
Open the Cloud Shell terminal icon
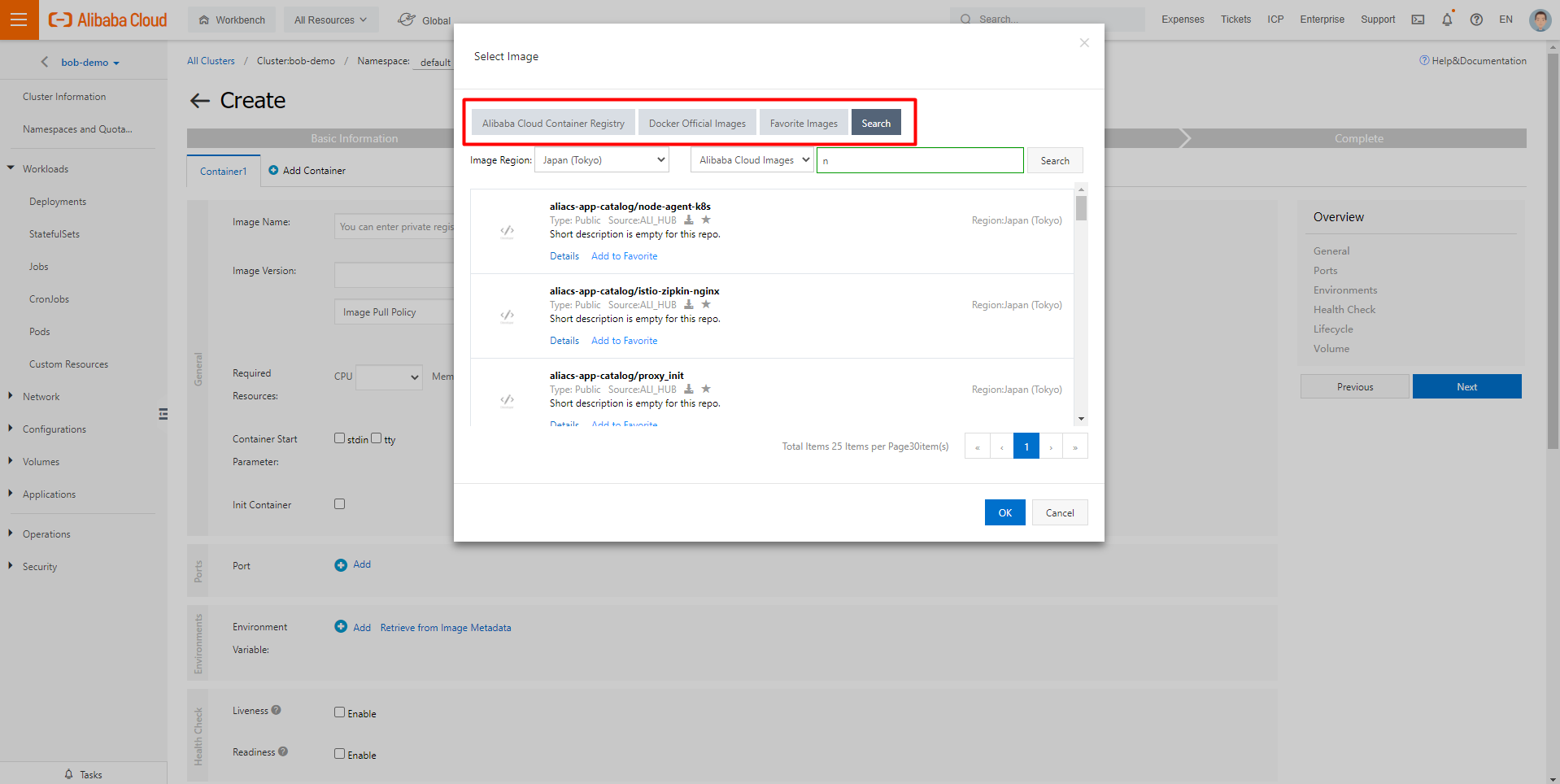(x=1418, y=20)
